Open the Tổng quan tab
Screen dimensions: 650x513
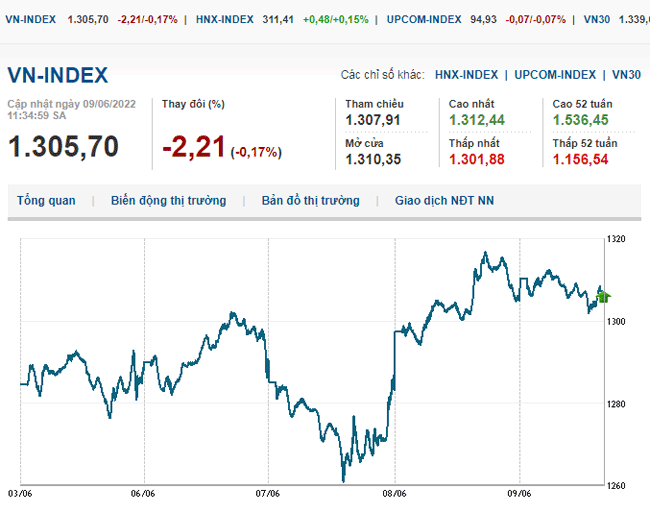pyautogui.click(x=46, y=201)
